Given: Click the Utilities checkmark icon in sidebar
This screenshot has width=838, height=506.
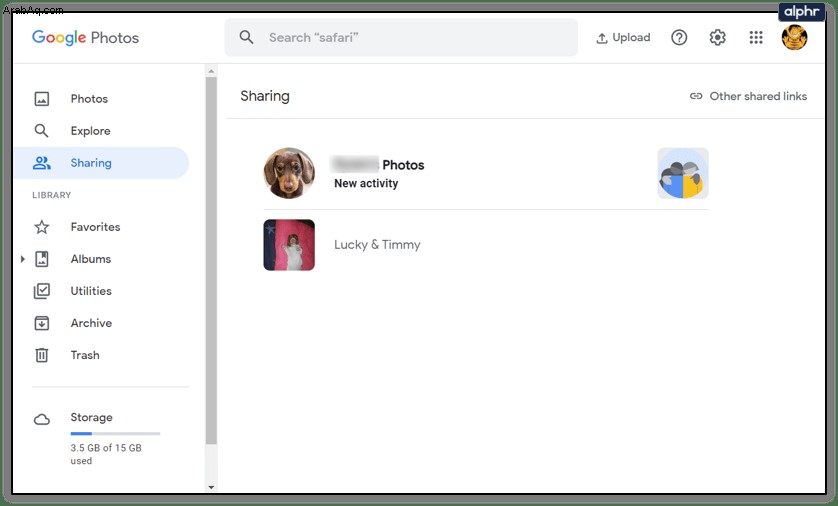Looking at the screenshot, I should tap(42, 291).
